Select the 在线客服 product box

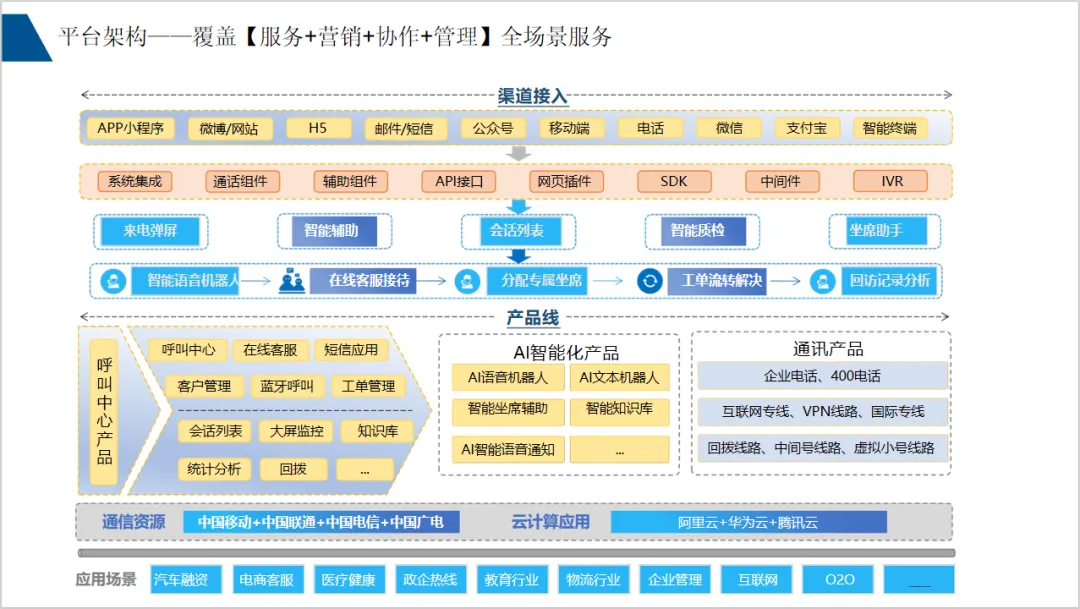point(270,350)
